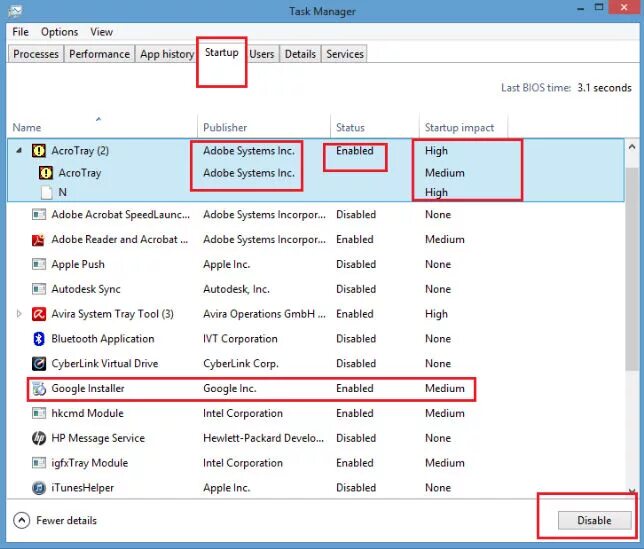Switch to the Details tab
This screenshot has height=549, width=644.
click(x=300, y=54)
